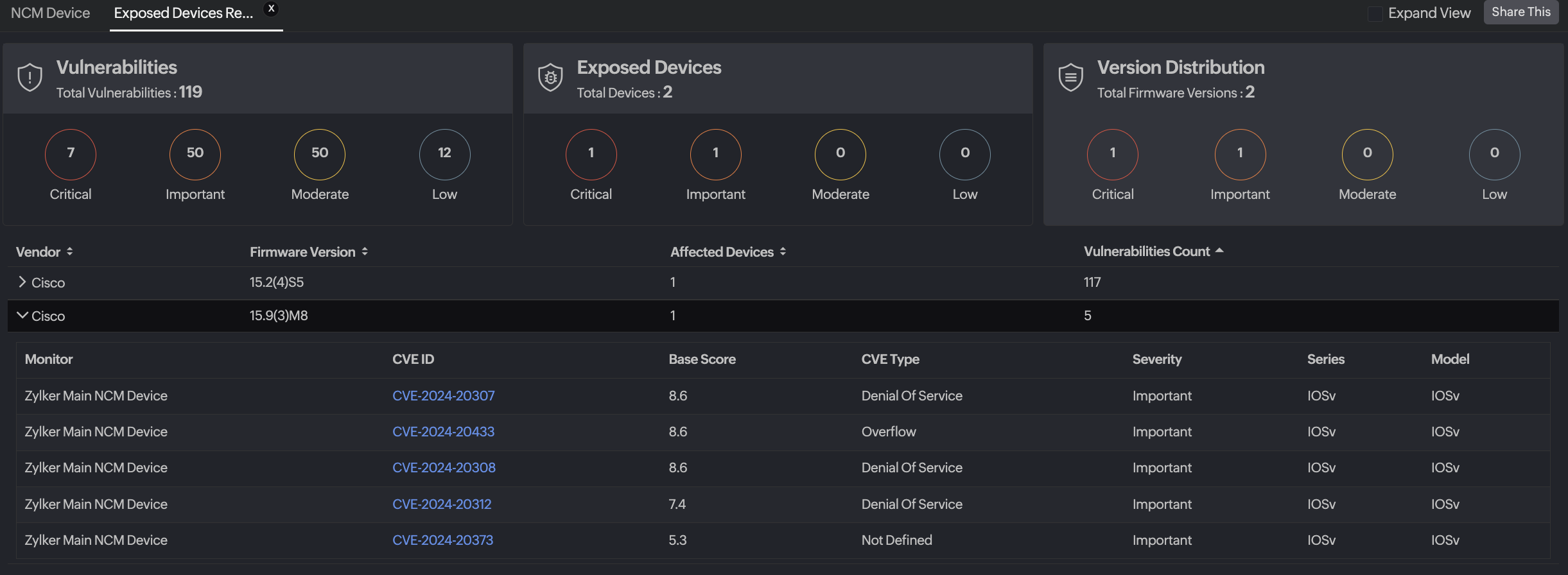Sort by Firmware Version column arrows
The height and width of the screenshot is (575, 1568).
365,252
